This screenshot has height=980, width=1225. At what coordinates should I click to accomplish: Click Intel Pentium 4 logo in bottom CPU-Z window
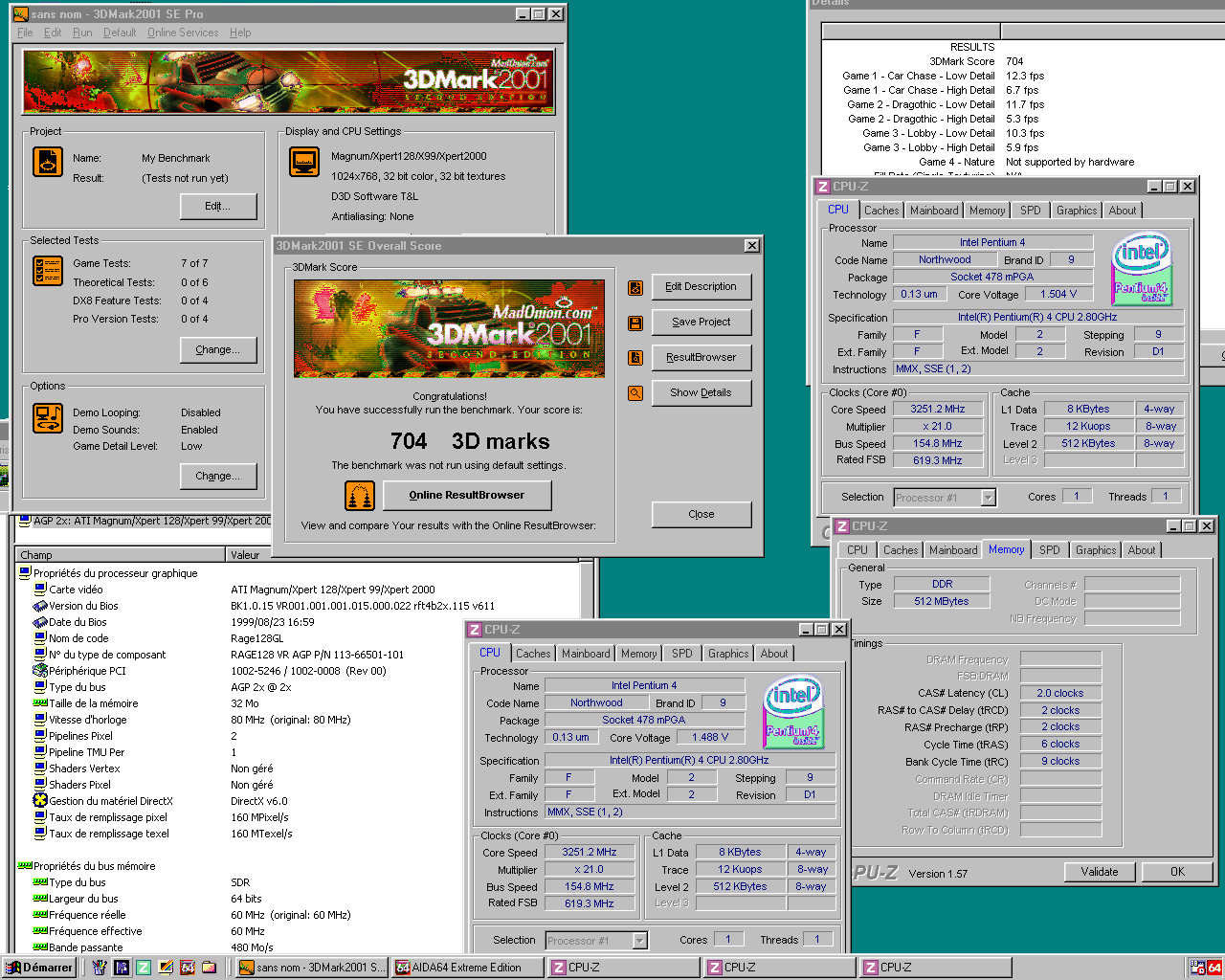[x=793, y=712]
